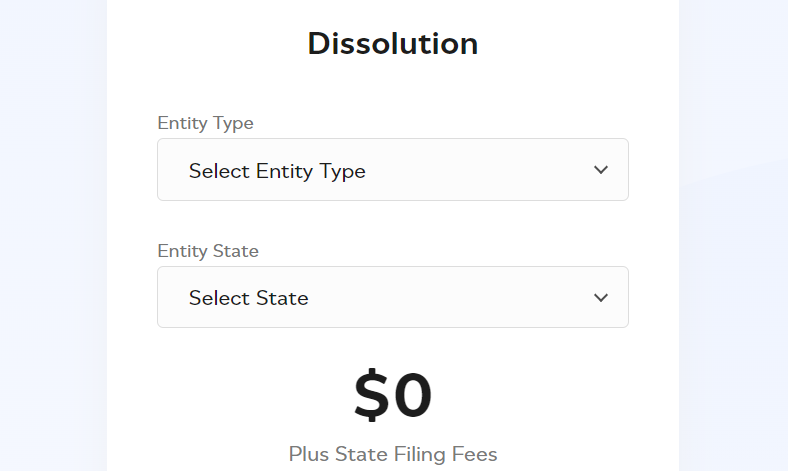788x471 pixels.
Task: Click the chevron in Entity Type dropdown
Action: [601, 170]
